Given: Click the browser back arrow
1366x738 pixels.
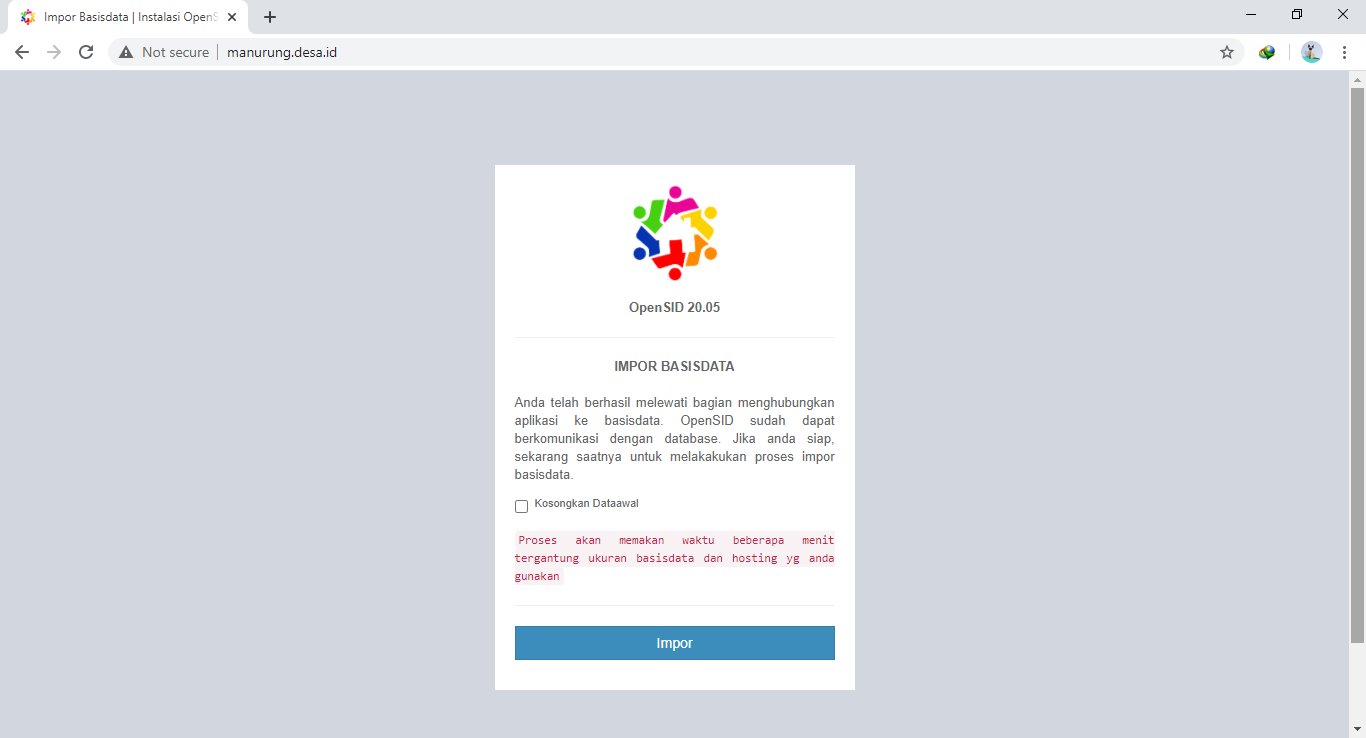Looking at the screenshot, I should click(x=22, y=52).
